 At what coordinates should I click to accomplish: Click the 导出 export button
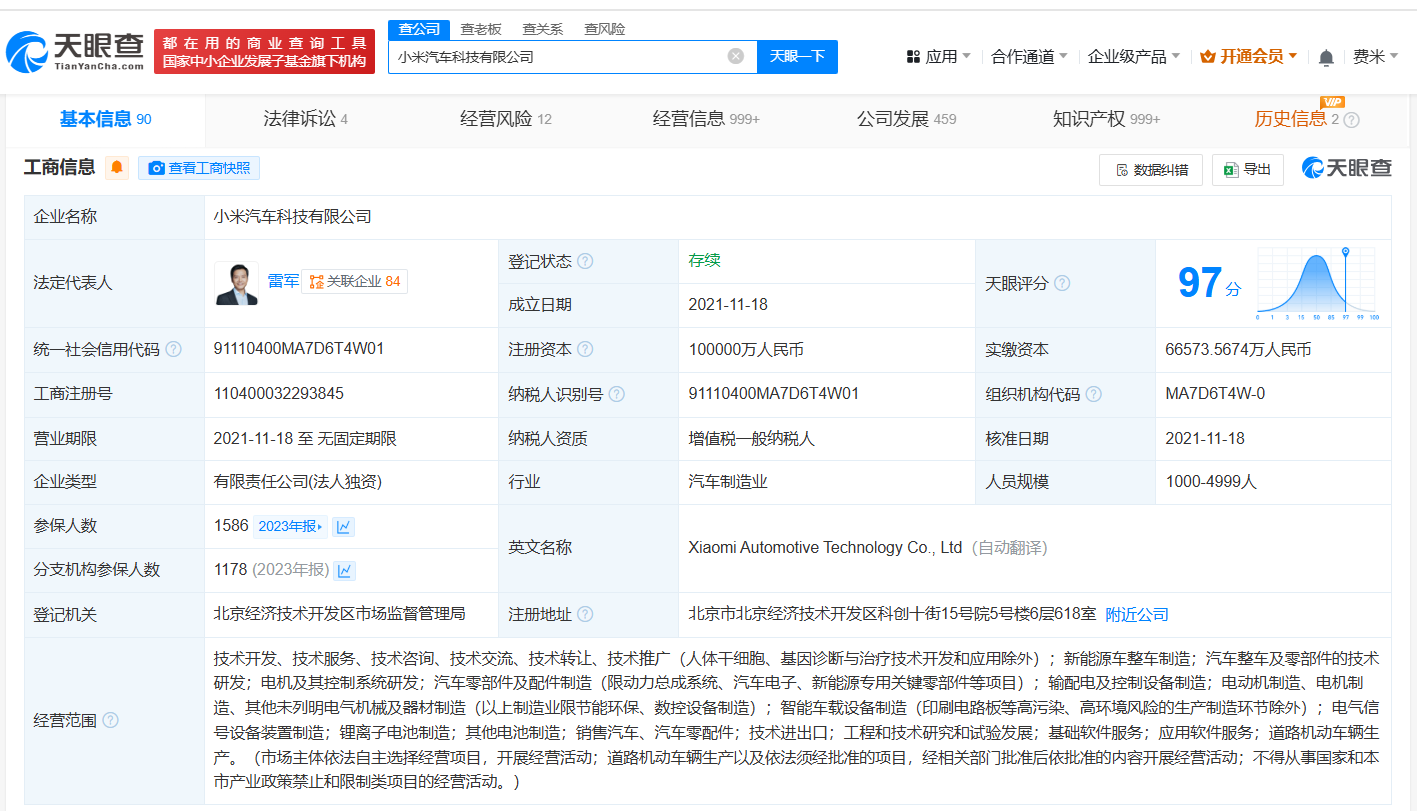1247,170
